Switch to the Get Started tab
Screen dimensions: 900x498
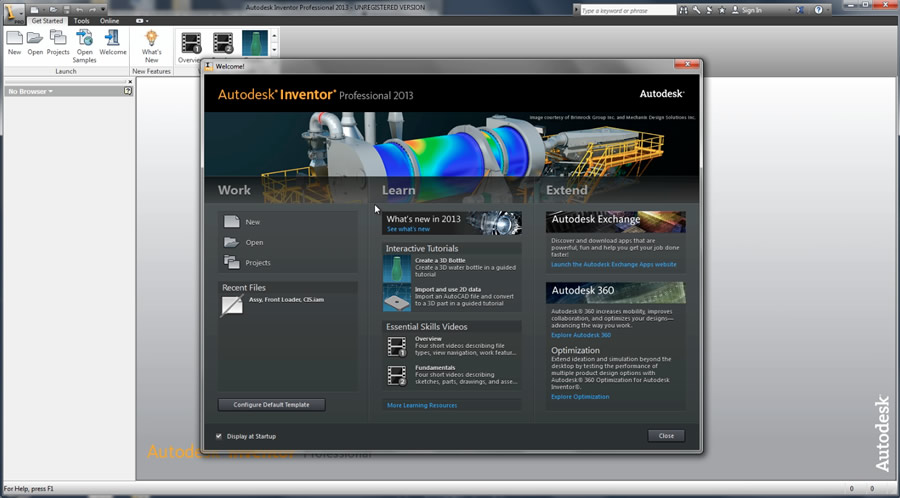tap(47, 21)
